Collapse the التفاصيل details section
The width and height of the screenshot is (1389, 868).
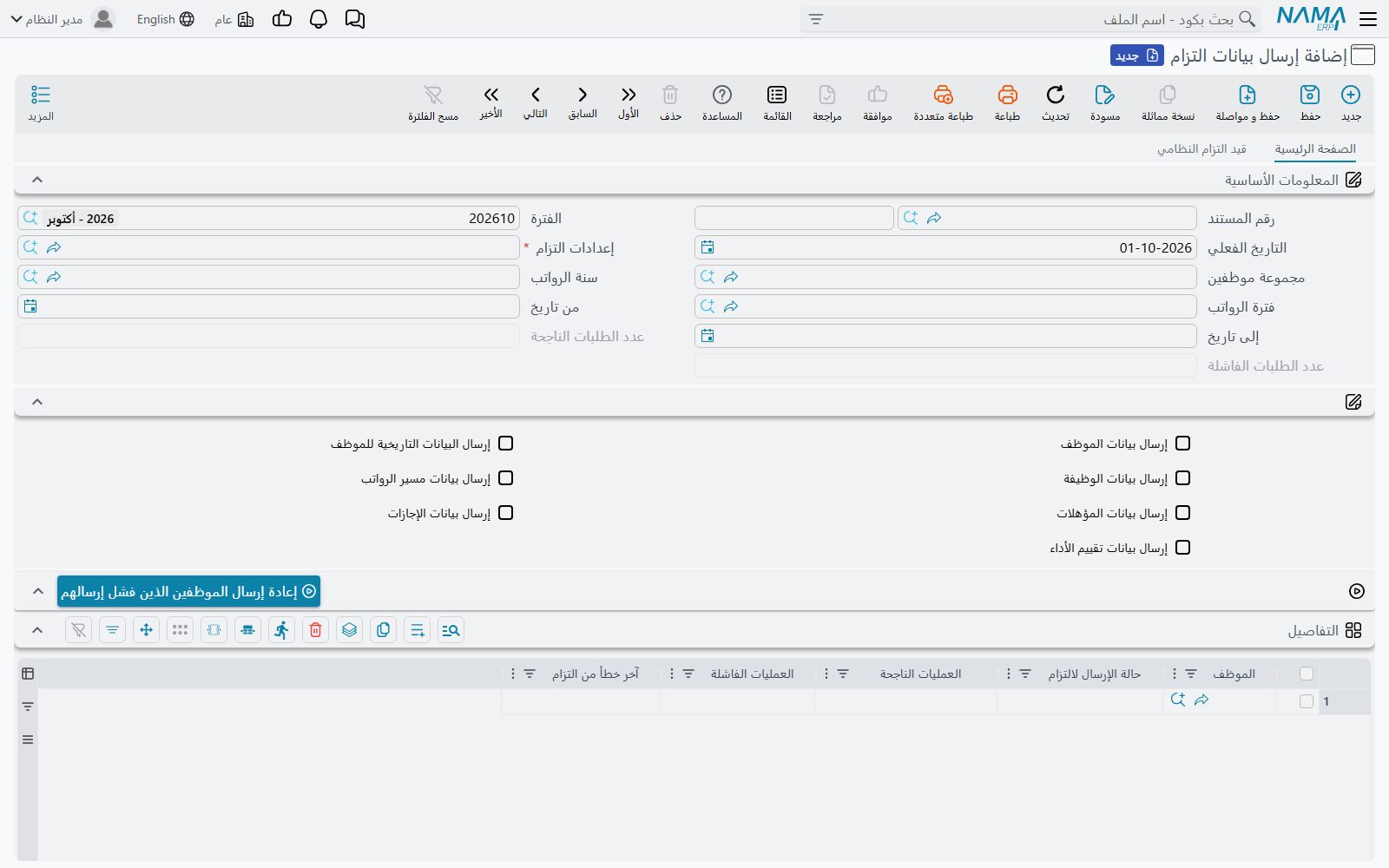pos(37,630)
